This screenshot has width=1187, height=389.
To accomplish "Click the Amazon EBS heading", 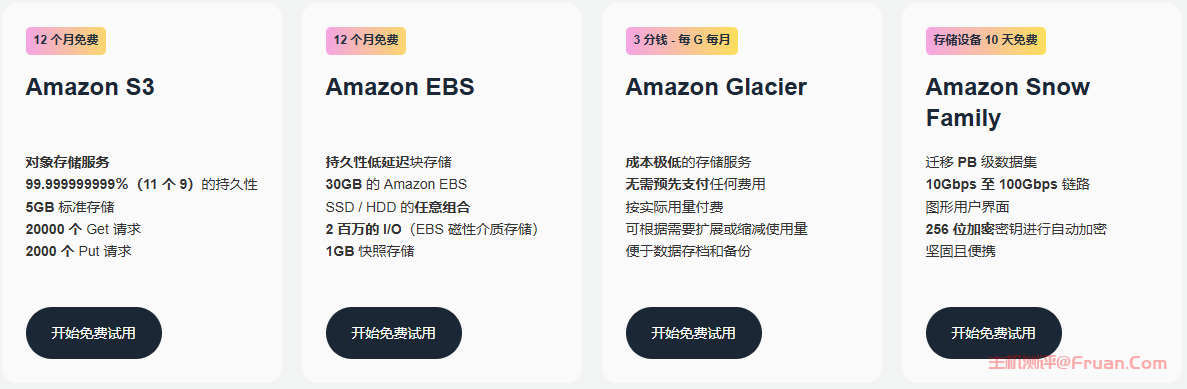I will pos(400,87).
